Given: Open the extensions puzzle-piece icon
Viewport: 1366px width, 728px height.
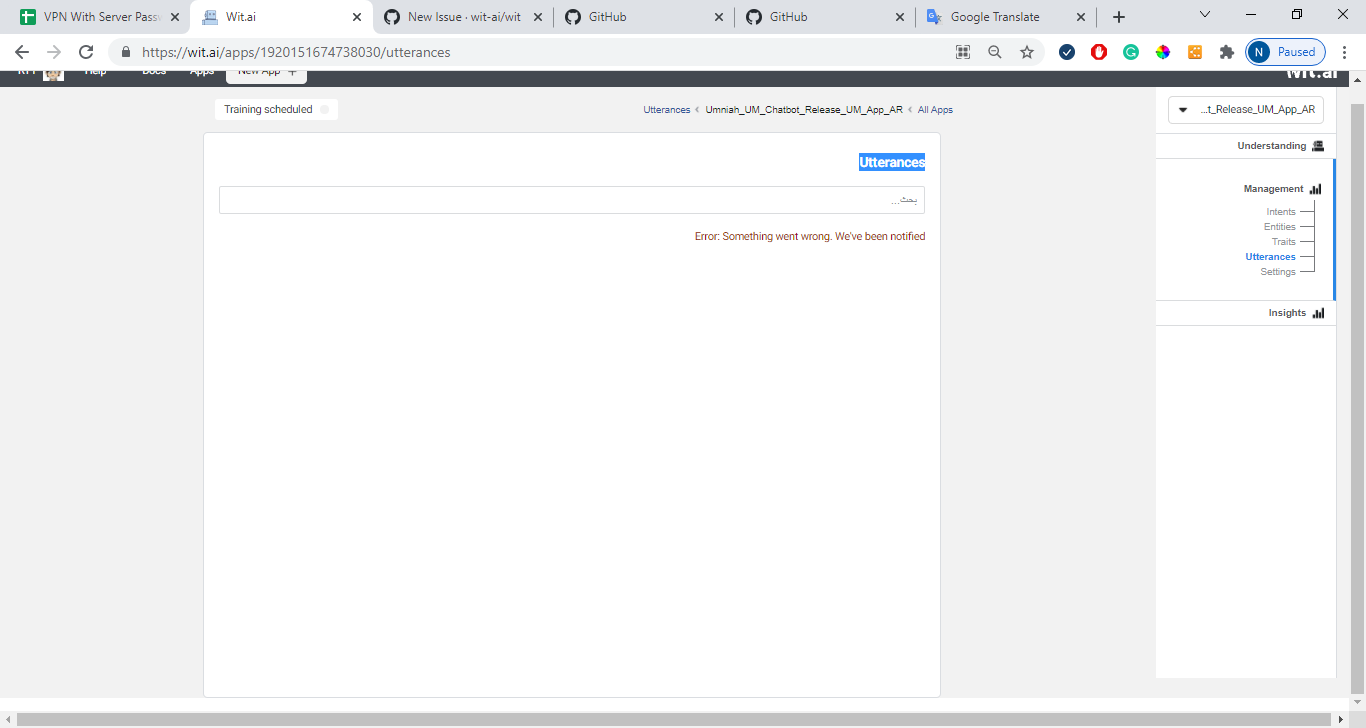Looking at the screenshot, I should coord(1227,51).
